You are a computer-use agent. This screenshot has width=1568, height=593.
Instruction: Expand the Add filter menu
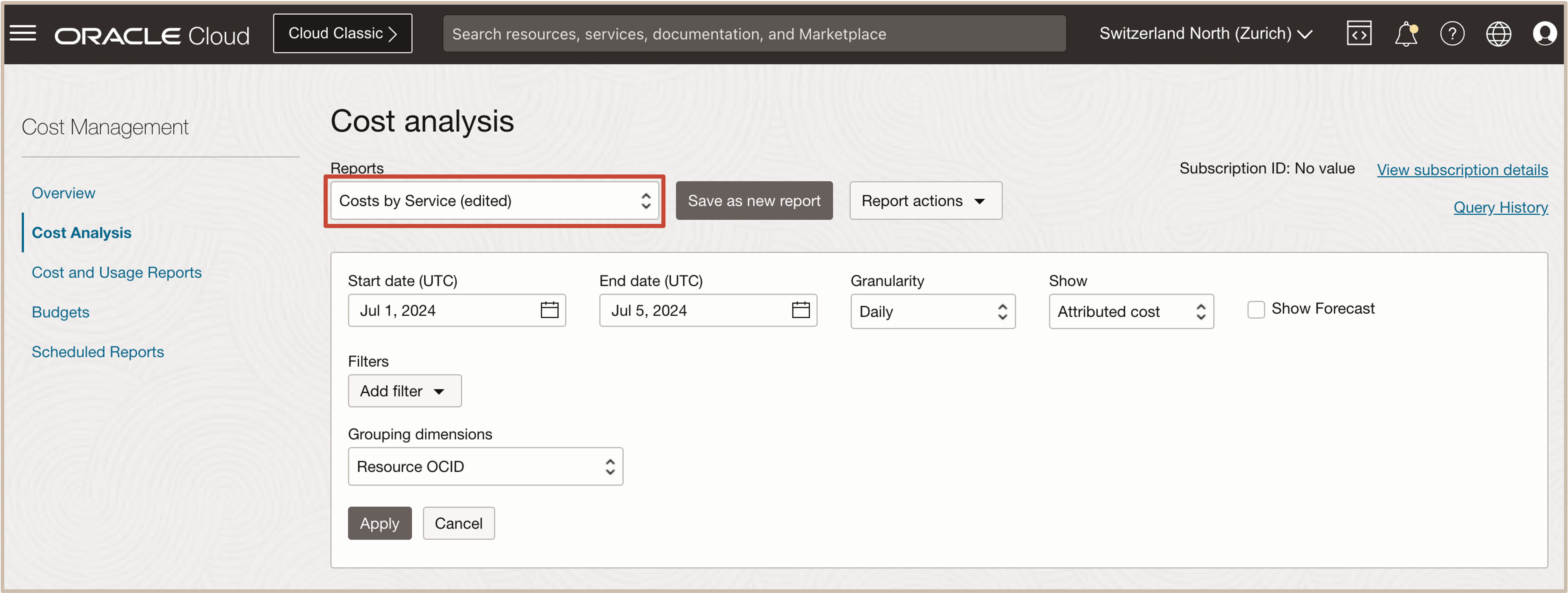point(404,391)
